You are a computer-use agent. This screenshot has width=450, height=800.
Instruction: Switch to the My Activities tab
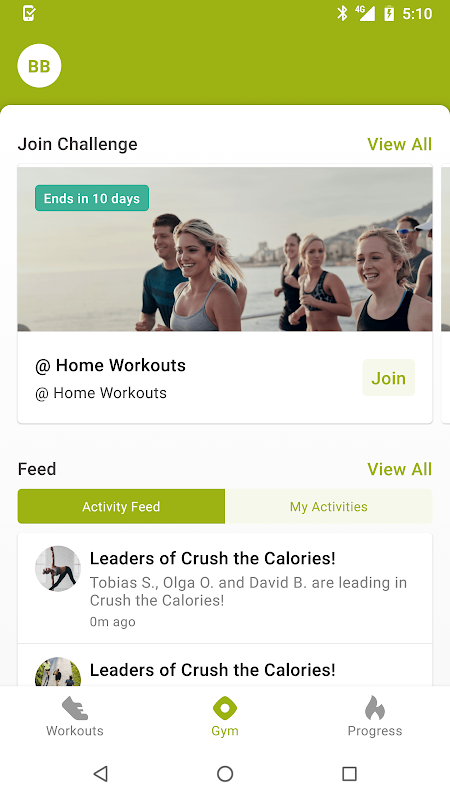[x=329, y=507]
